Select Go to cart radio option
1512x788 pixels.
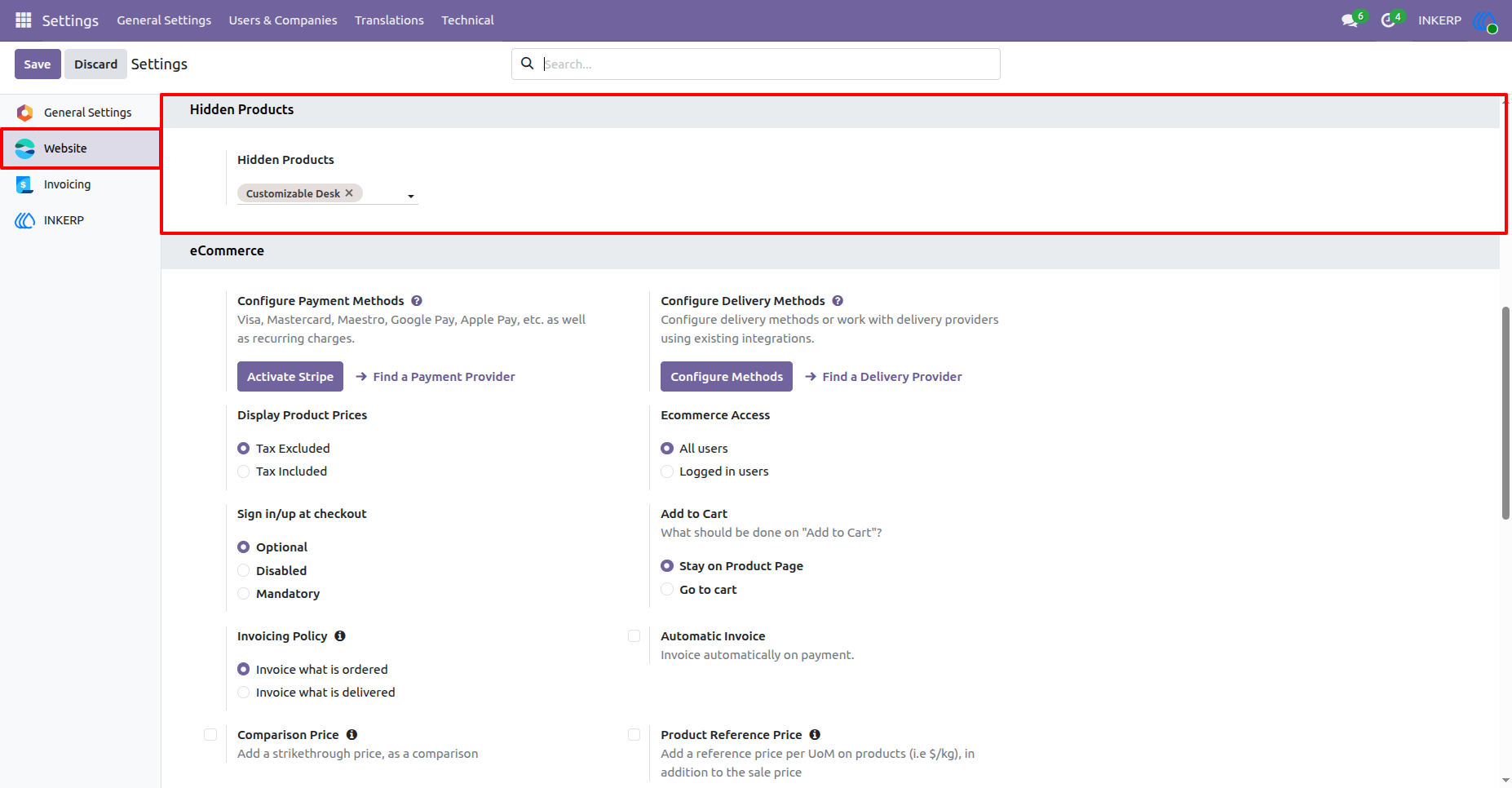(x=667, y=590)
